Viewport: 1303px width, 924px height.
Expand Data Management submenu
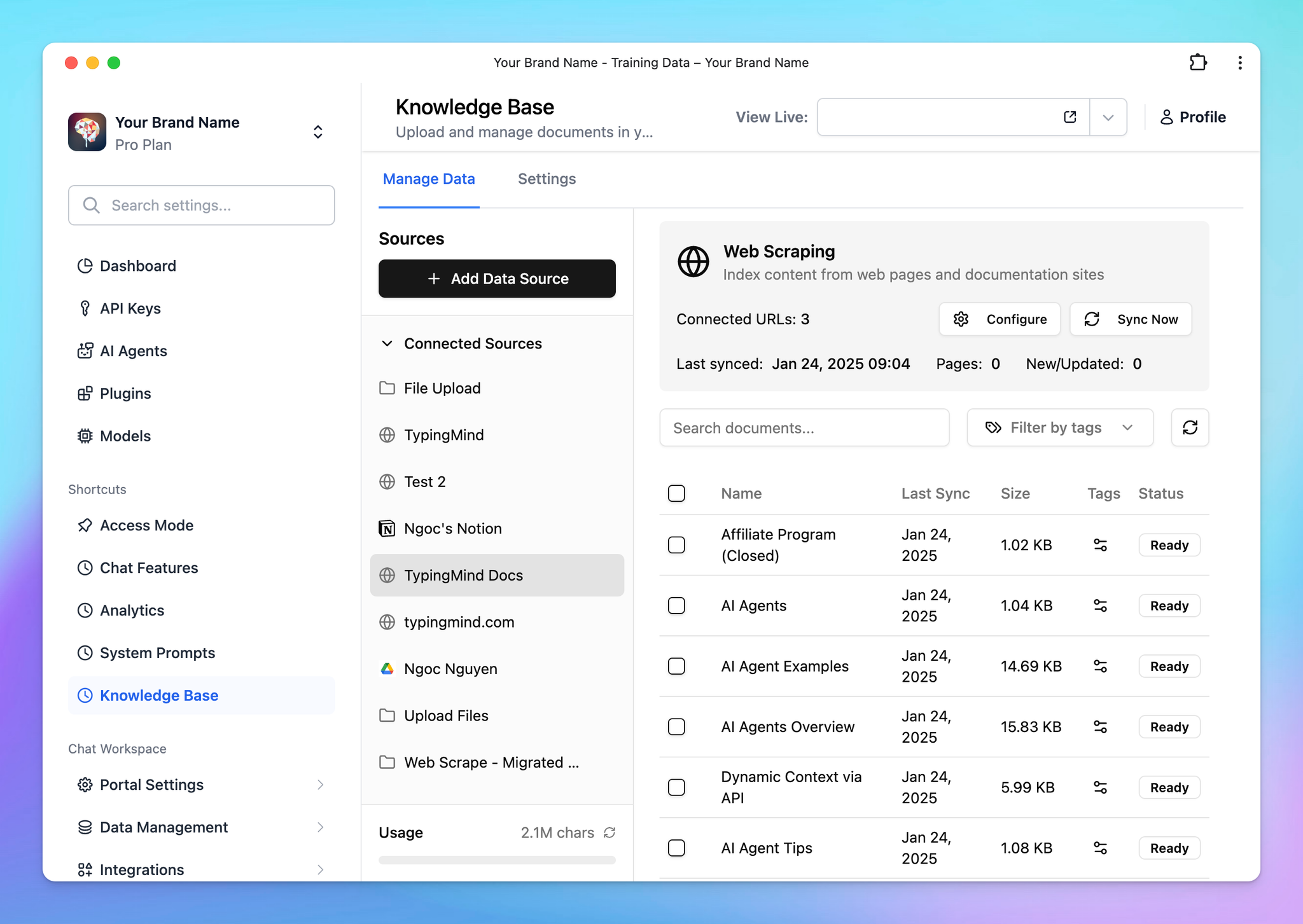[321, 827]
